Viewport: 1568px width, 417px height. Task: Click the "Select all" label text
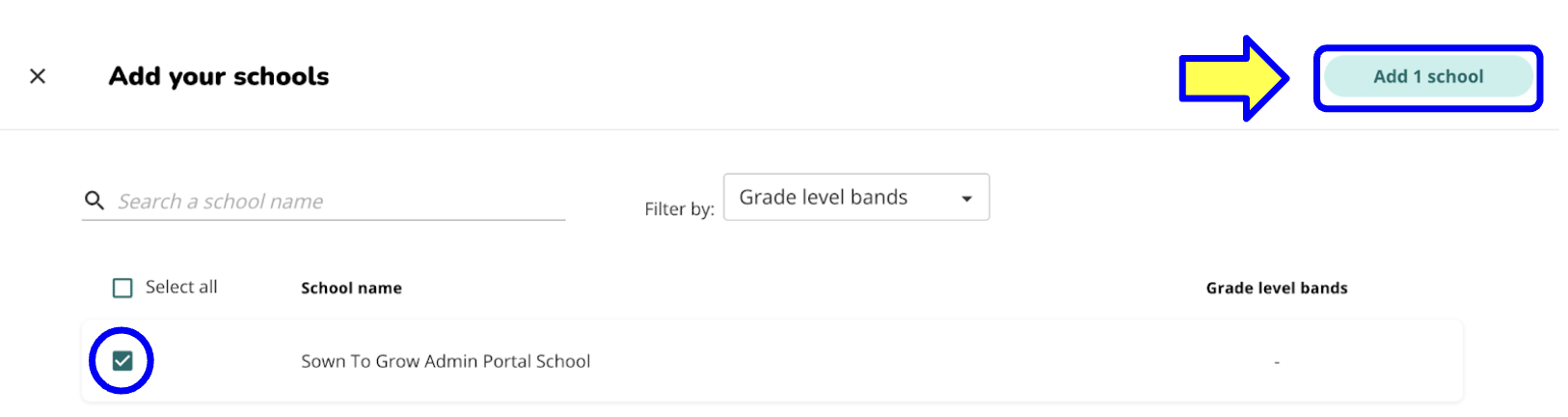point(181,287)
